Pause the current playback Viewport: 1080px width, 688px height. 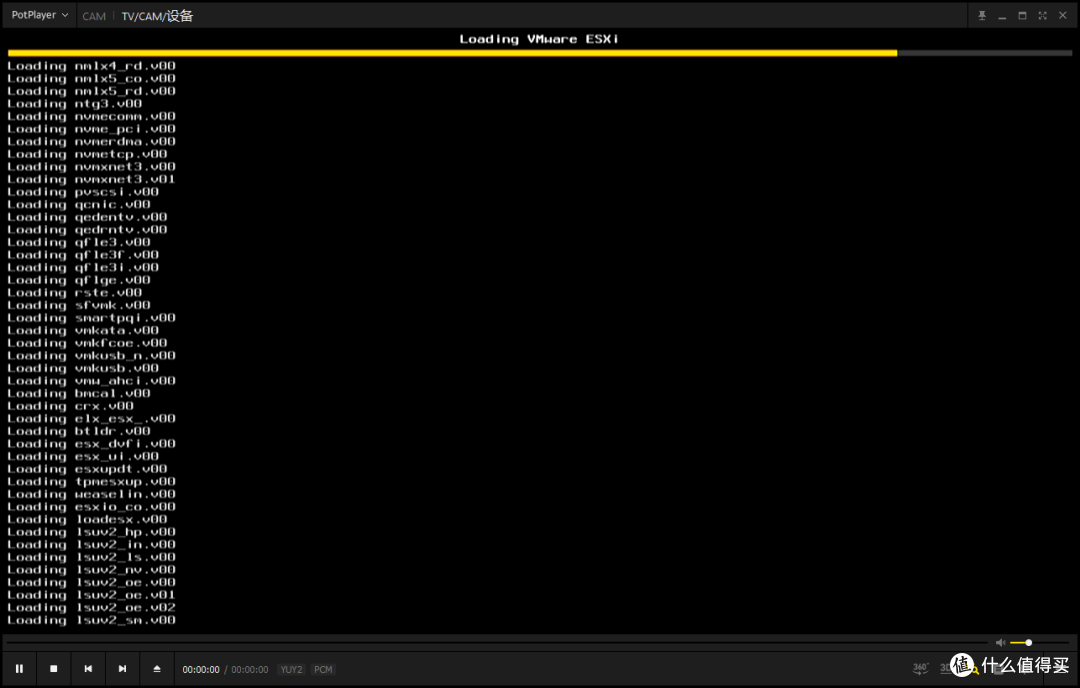19,668
